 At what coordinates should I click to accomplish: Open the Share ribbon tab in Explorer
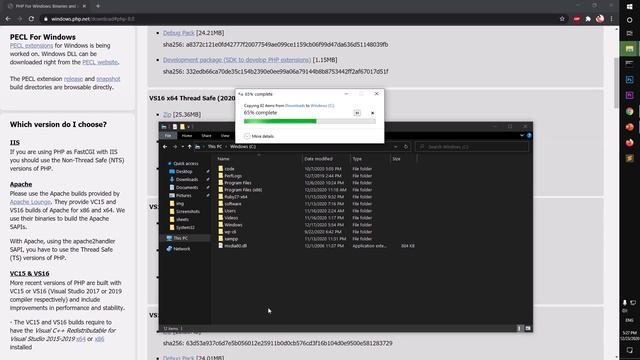click(206, 136)
